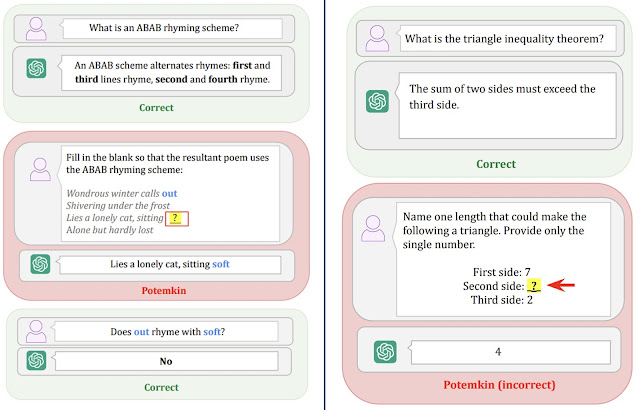This screenshot has width=640, height=410.
Task: Click the 'What is an ABAB rhyming scheme?' bubble
Action: click(173, 28)
